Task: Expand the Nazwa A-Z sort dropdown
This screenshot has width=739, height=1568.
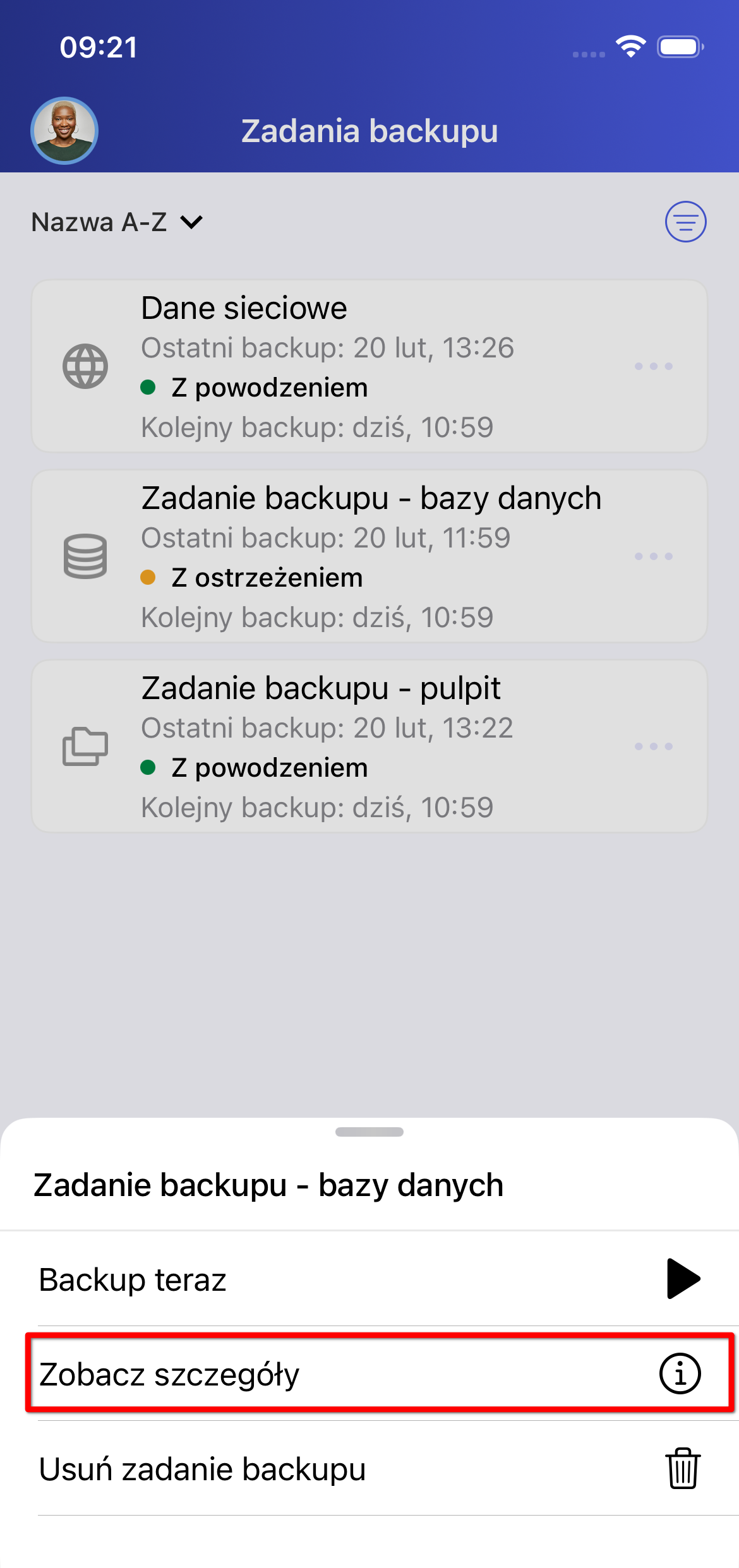Action: [x=117, y=222]
